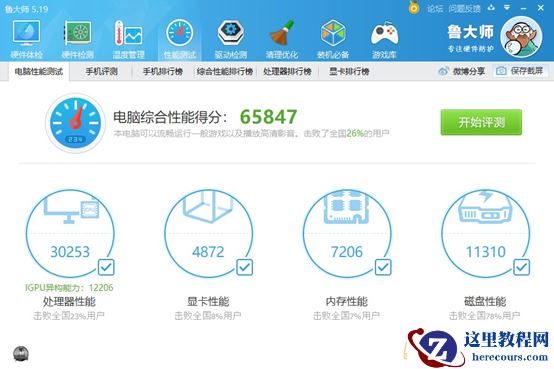Screen dimensions: 554x369
Task: Click the processor score 30253
Action: click(x=70, y=252)
